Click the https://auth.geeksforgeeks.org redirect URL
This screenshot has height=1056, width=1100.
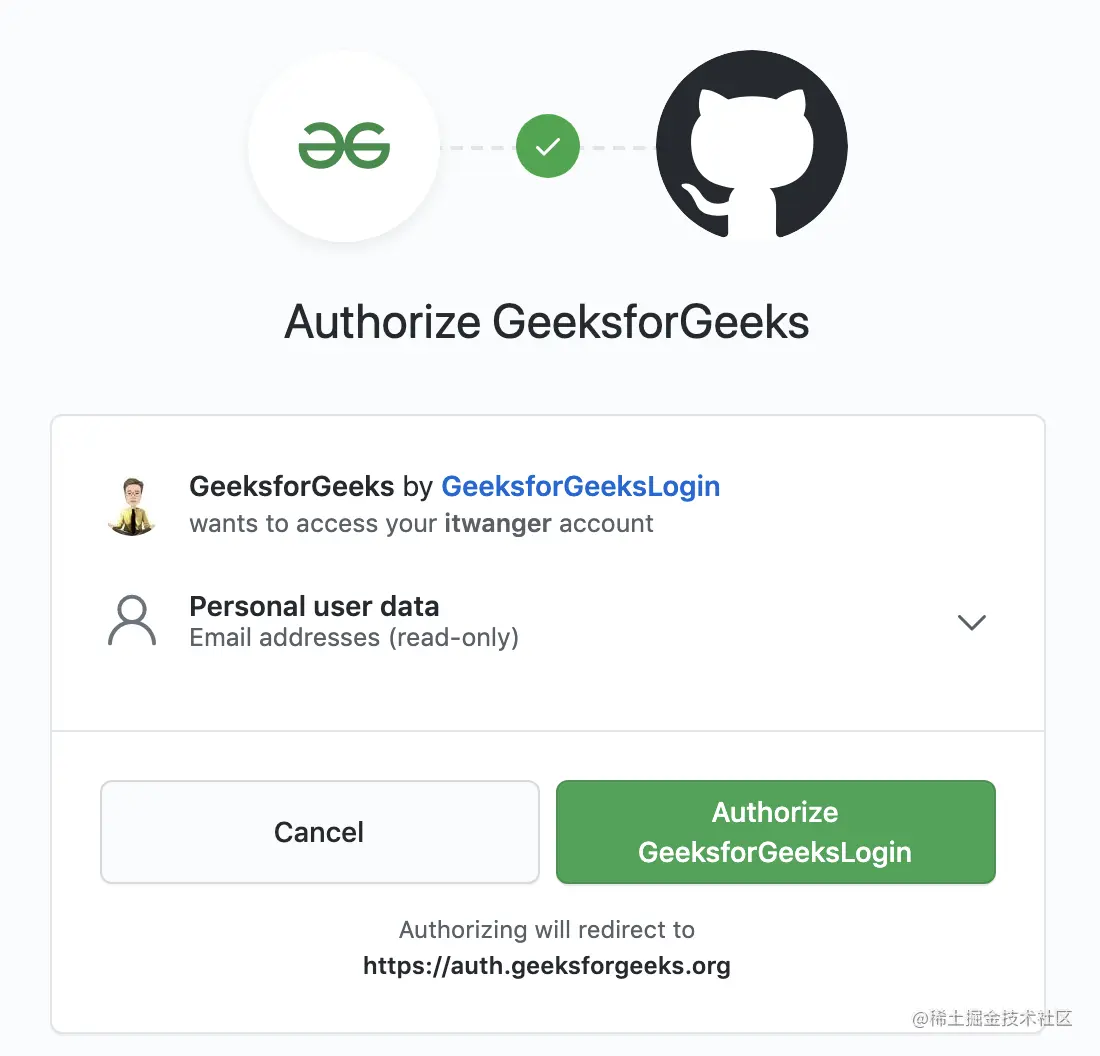546,966
